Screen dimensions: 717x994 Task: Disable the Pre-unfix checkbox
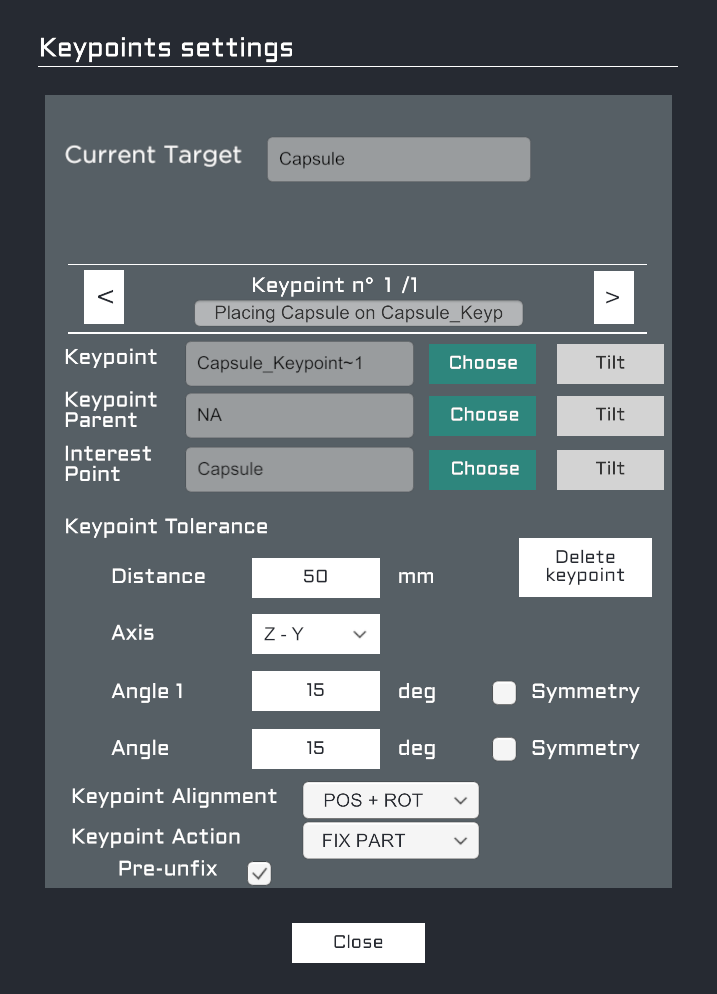259,873
